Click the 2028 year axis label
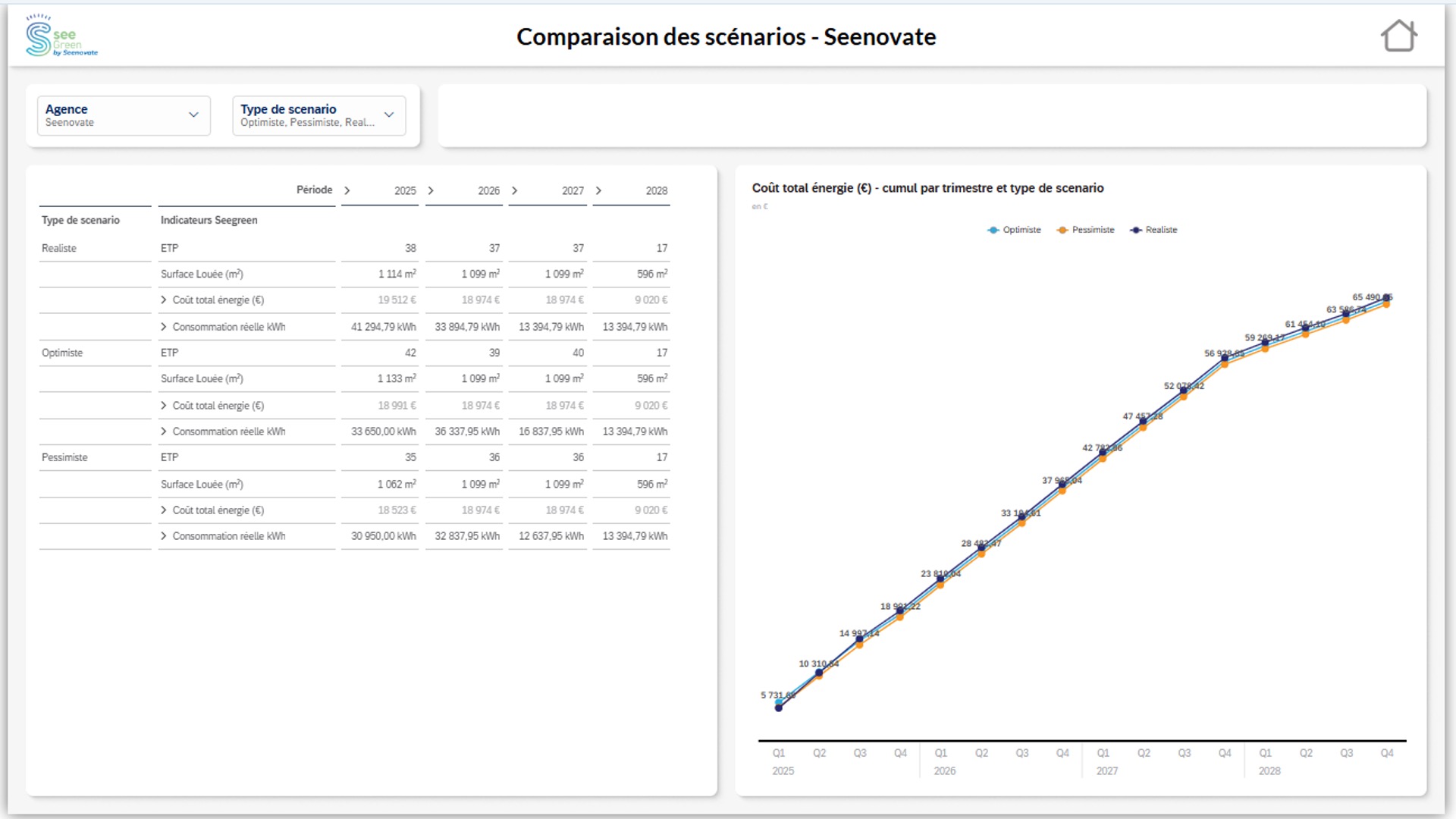This screenshot has width=1456, height=819. (1269, 771)
